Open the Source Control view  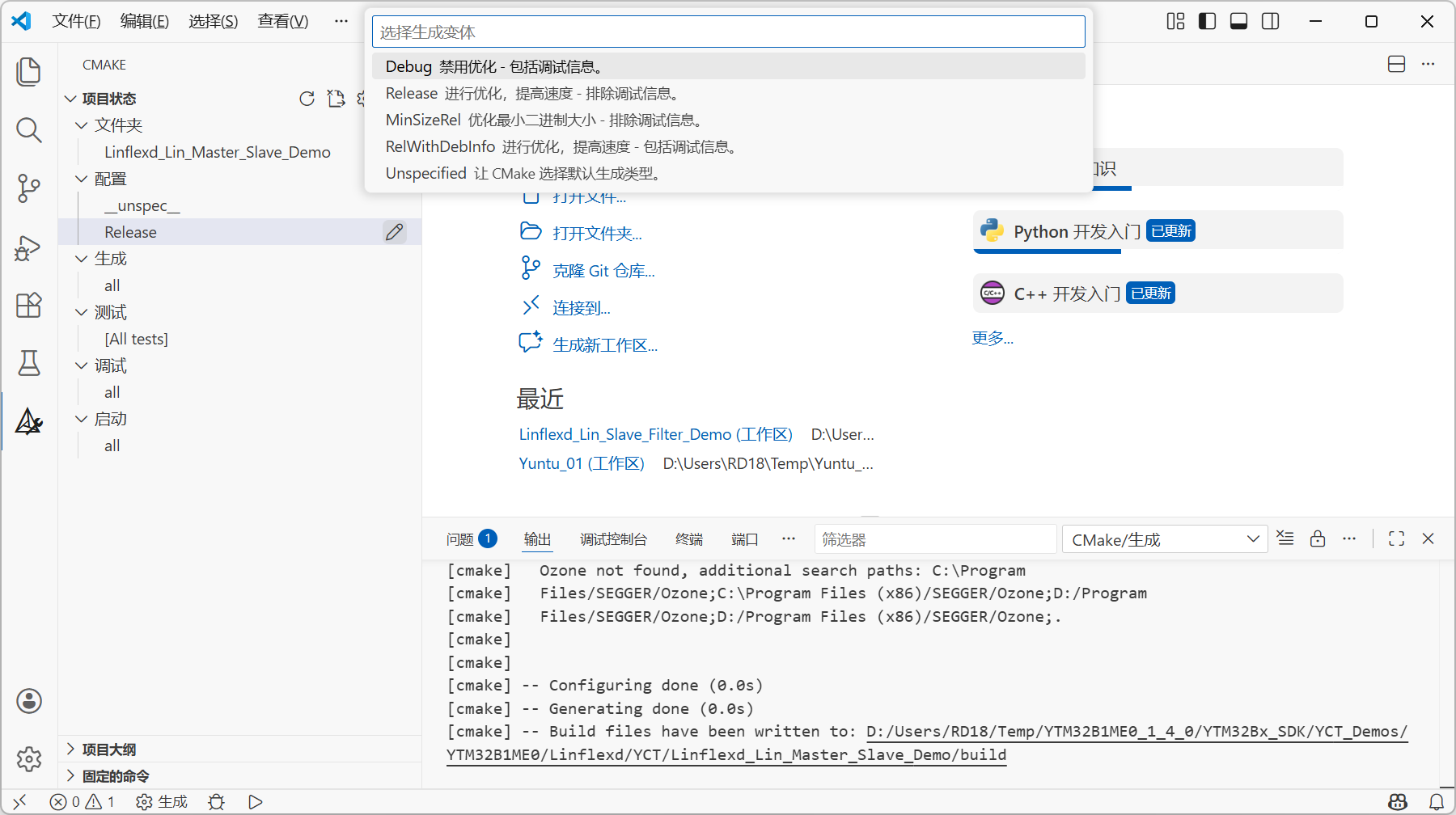click(x=29, y=188)
